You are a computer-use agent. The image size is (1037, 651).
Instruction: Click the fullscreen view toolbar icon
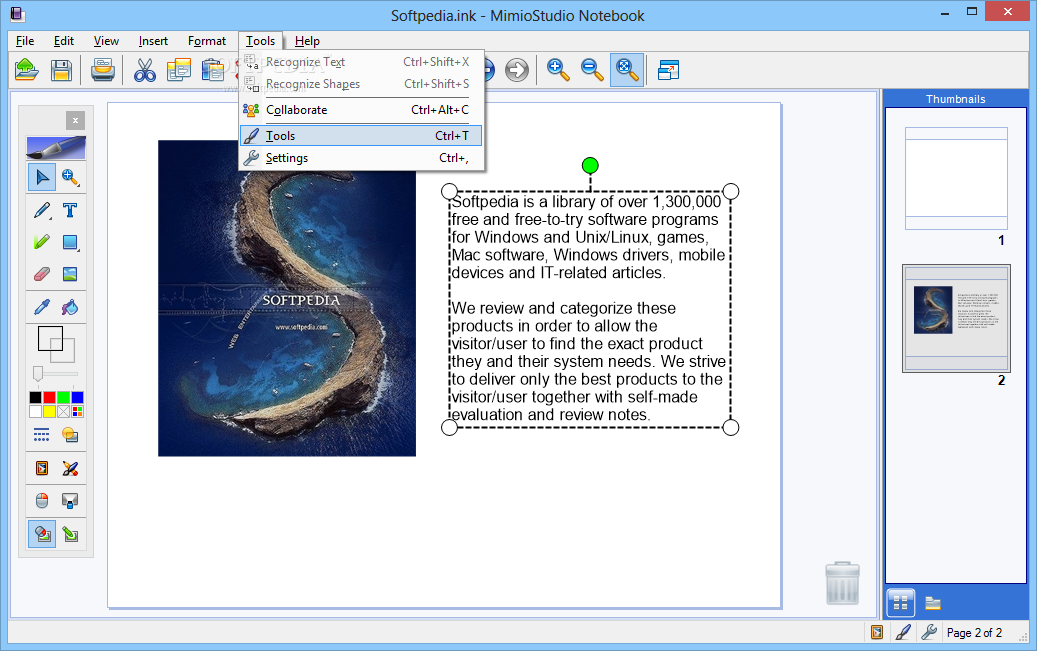coord(668,69)
